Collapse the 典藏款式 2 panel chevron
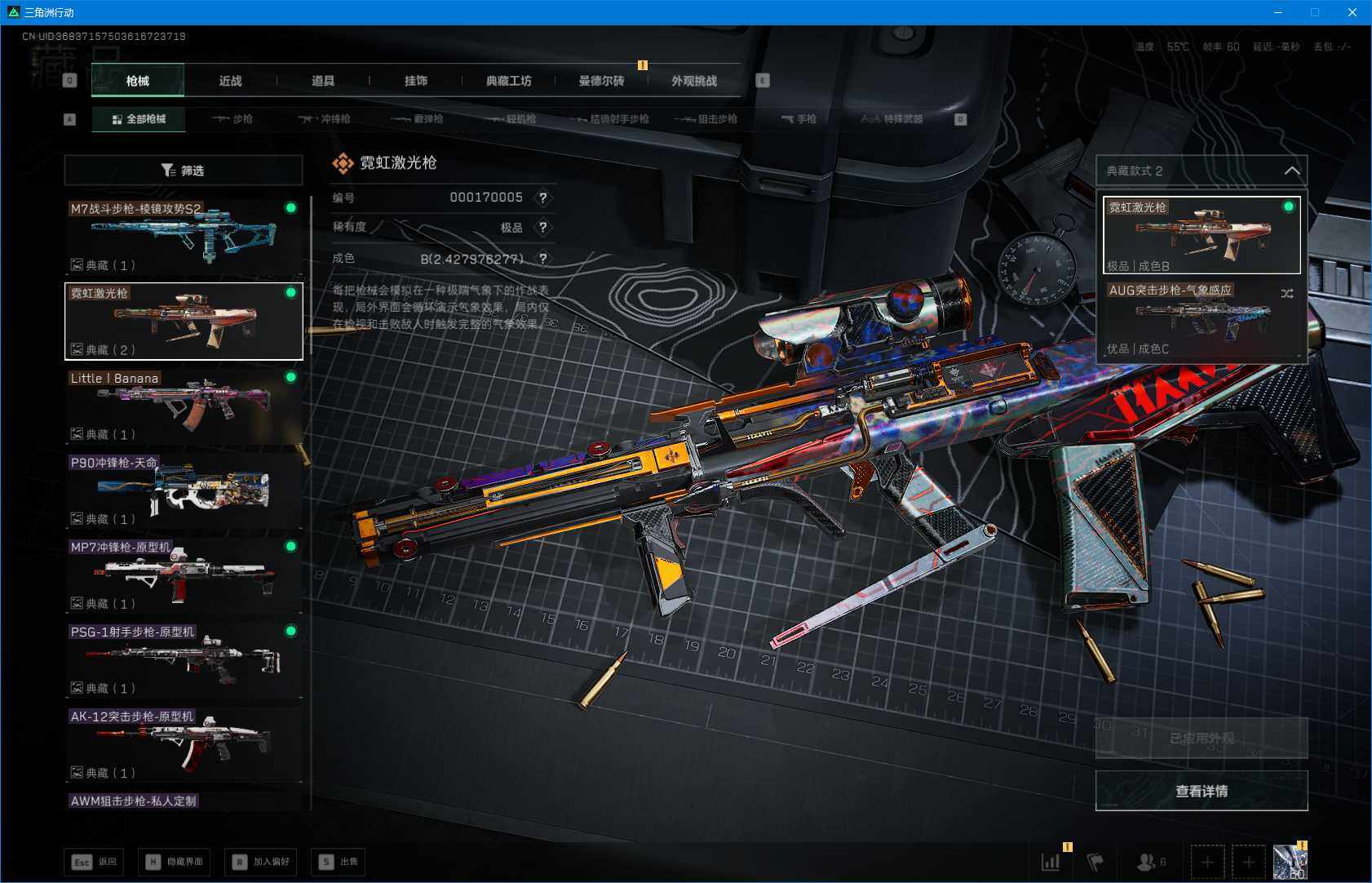Image resolution: width=1372 pixels, height=883 pixels. tap(1292, 171)
